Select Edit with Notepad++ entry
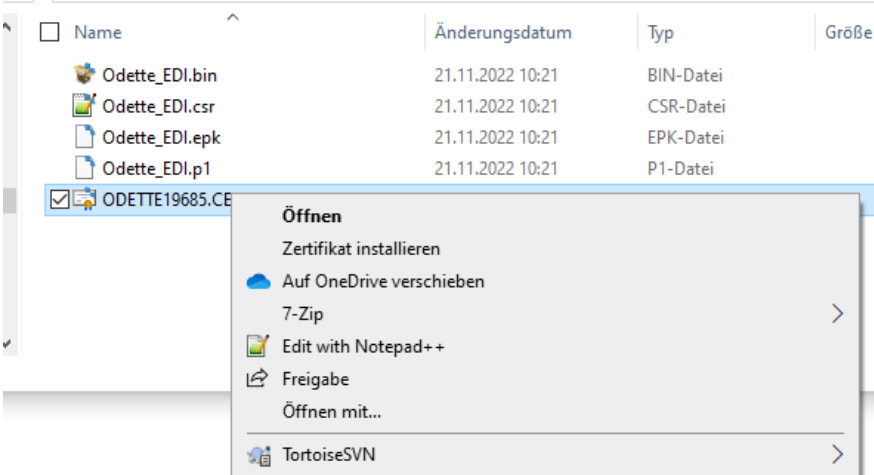This screenshot has height=475, width=874. pyautogui.click(x=363, y=347)
